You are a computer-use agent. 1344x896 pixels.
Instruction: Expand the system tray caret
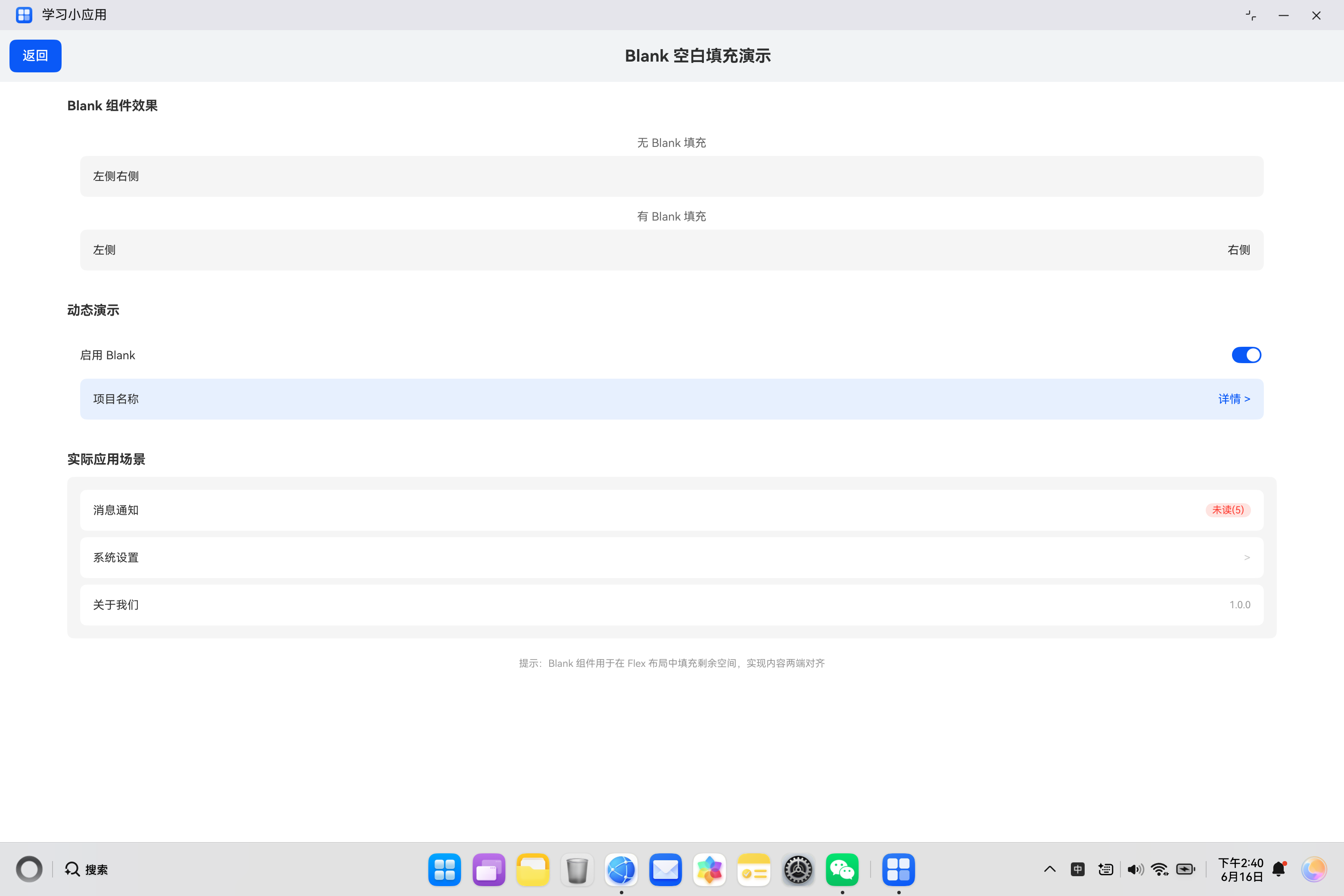[1050, 869]
